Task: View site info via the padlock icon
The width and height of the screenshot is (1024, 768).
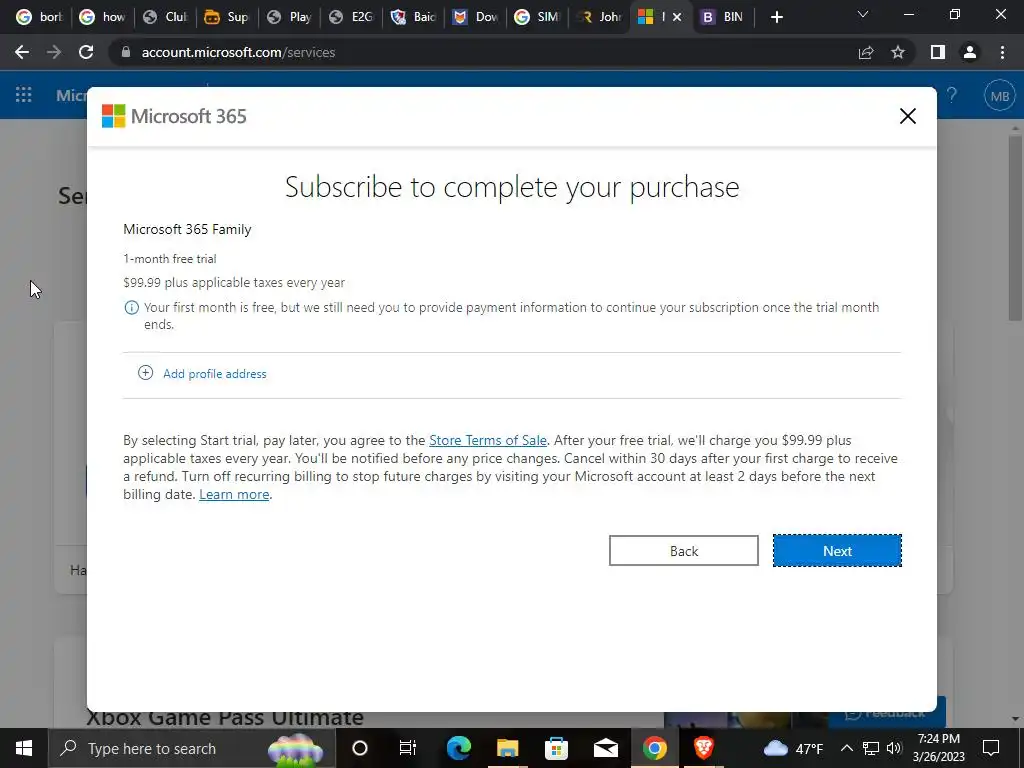Action: coord(126,52)
